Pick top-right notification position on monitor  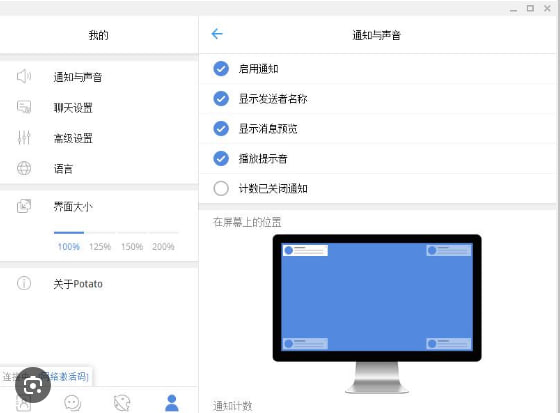(x=449, y=250)
